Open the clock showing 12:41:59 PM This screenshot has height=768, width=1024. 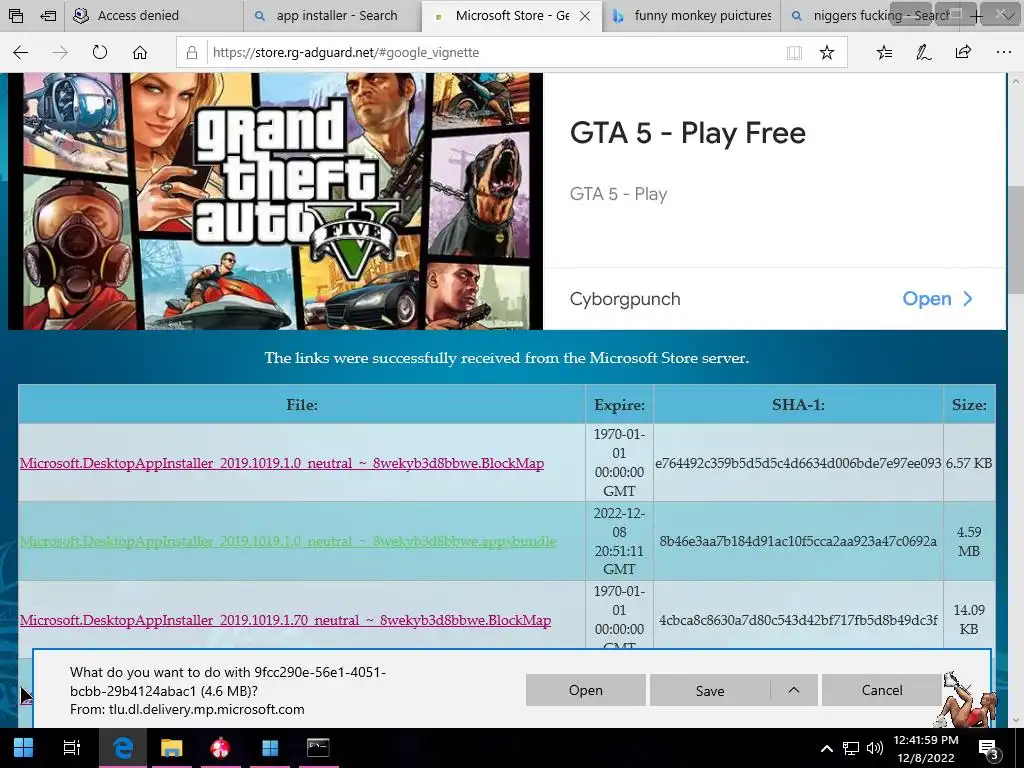[926, 748]
